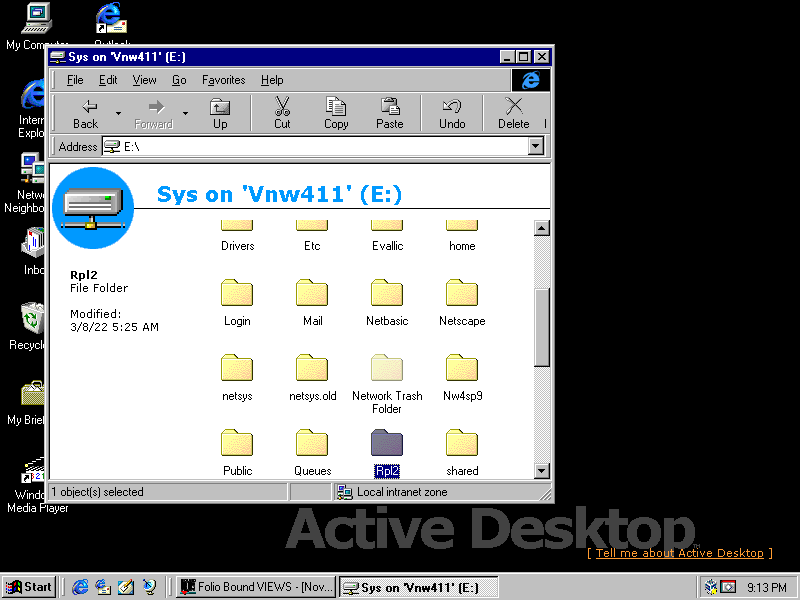The width and height of the screenshot is (800, 600).
Task: Click the vertical scrollbar thumb in folder view
Action: [x=542, y=327]
